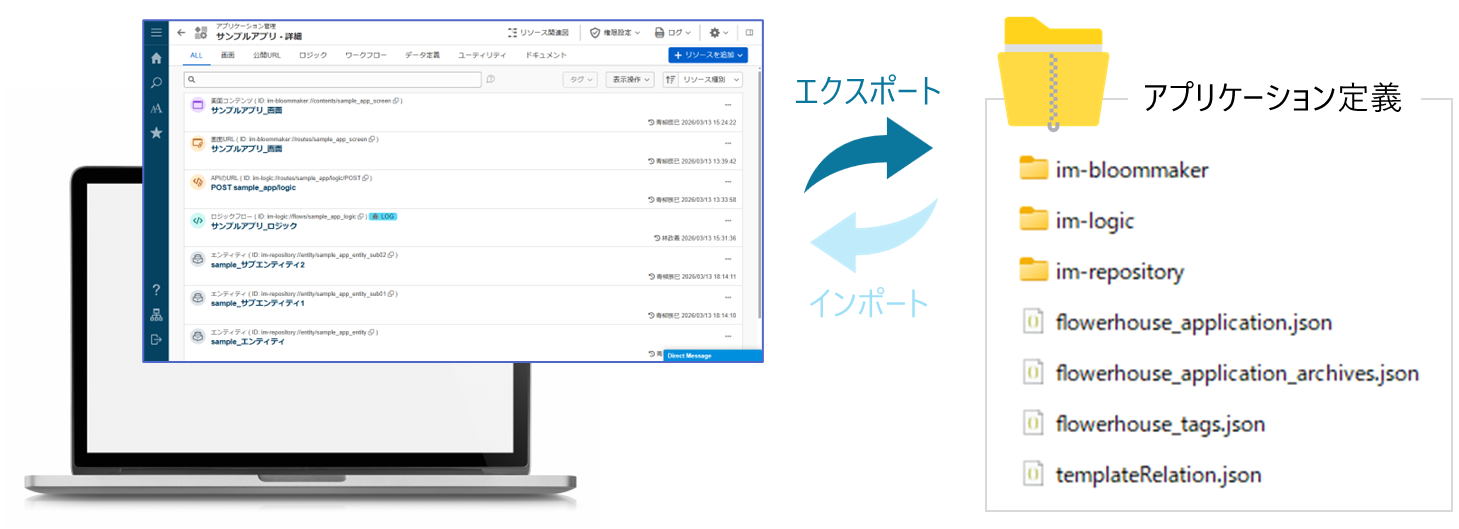Expand the 権限設定 dropdown
The image size is (1459, 529).
(616, 32)
